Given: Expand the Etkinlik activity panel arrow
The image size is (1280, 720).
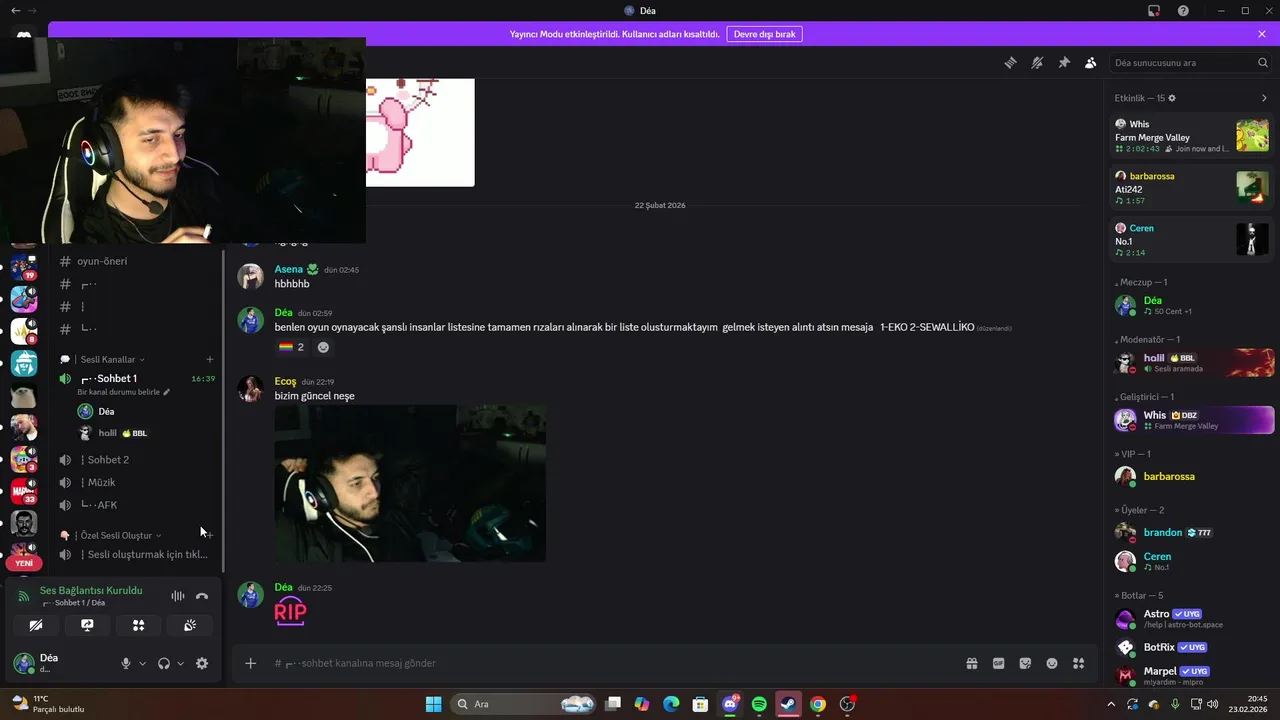Looking at the screenshot, I should point(1264,98).
